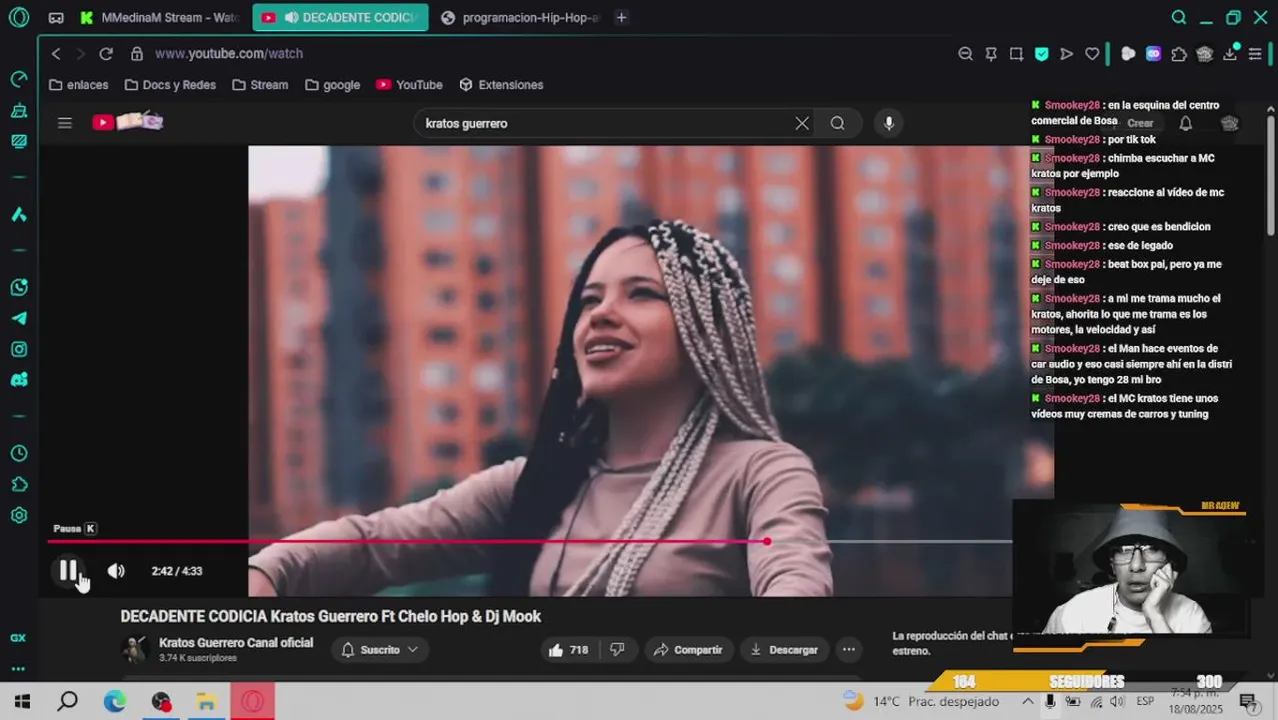Screen dimensions: 1278x720
Task: Search open tabs with the top magnifier
Action: [1179, 17]
